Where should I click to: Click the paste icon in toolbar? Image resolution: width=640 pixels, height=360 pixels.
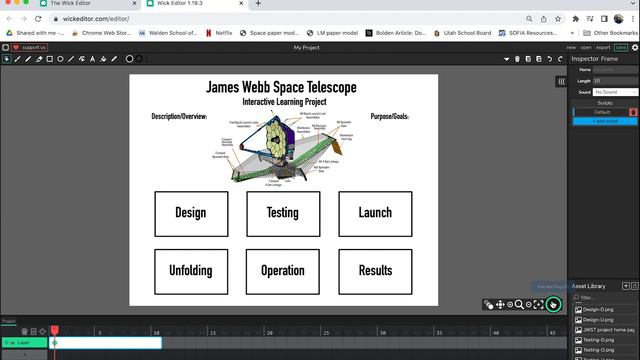(x=539, y=59)
